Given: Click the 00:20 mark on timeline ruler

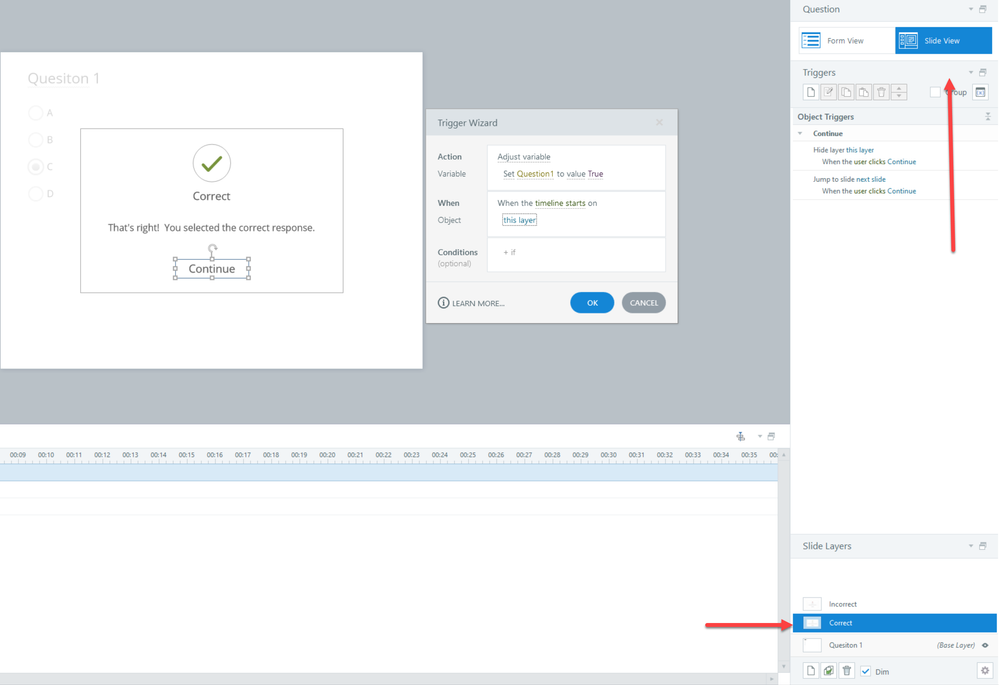Looking at the screenshot, I should 327,455.
